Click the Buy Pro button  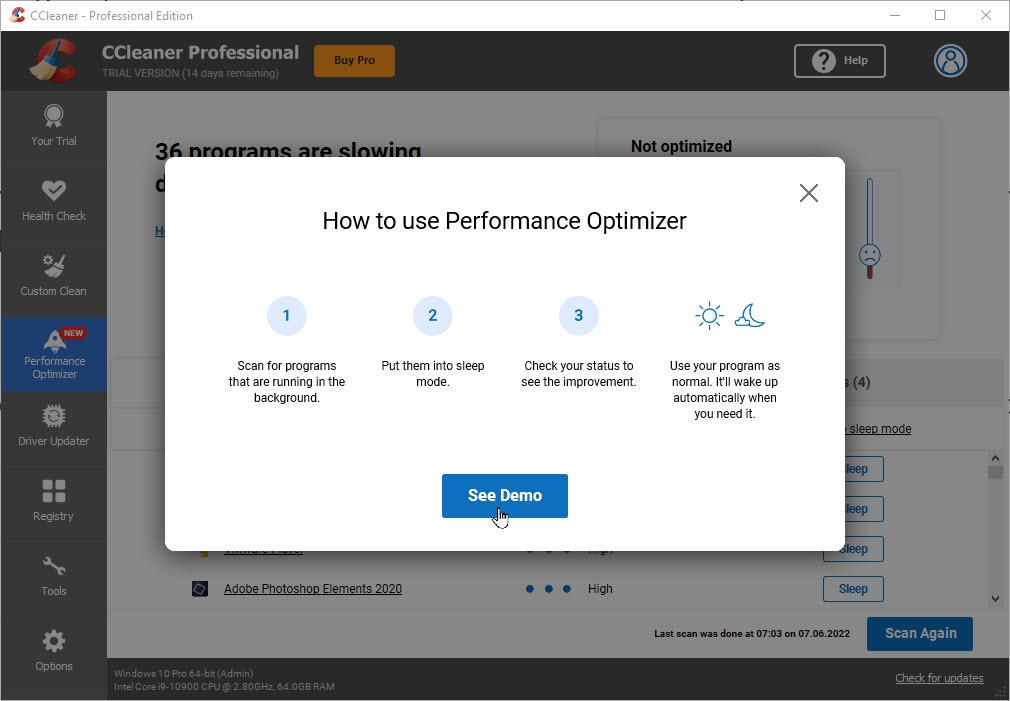click(354, 61)
